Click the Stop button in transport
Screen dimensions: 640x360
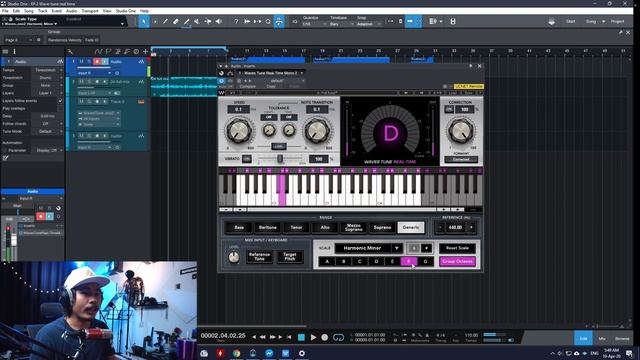pyautogui.click(x=301, y=338)
